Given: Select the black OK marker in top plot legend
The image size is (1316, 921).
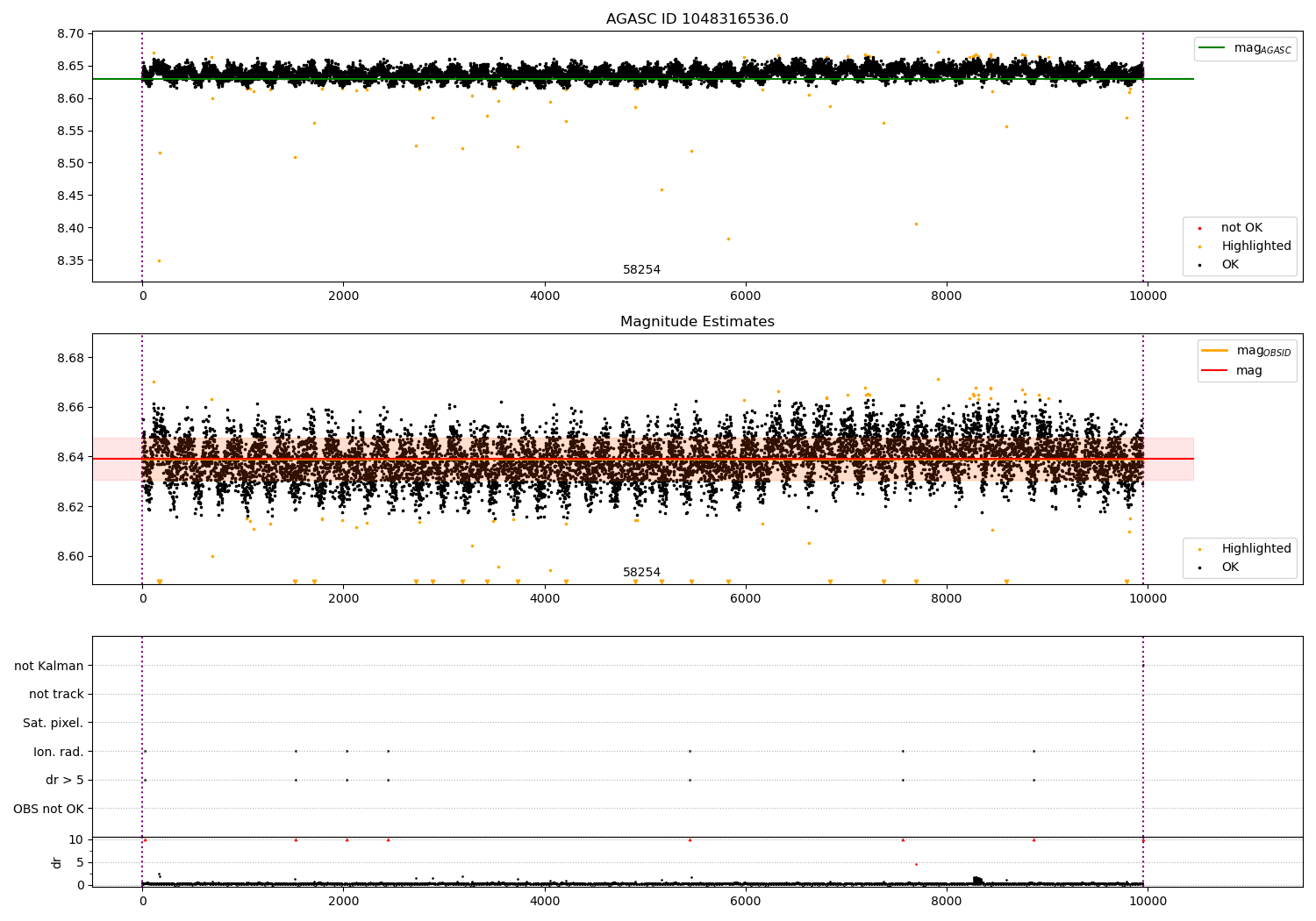Looking at the screenshot, I should [x=1199, y=265].
